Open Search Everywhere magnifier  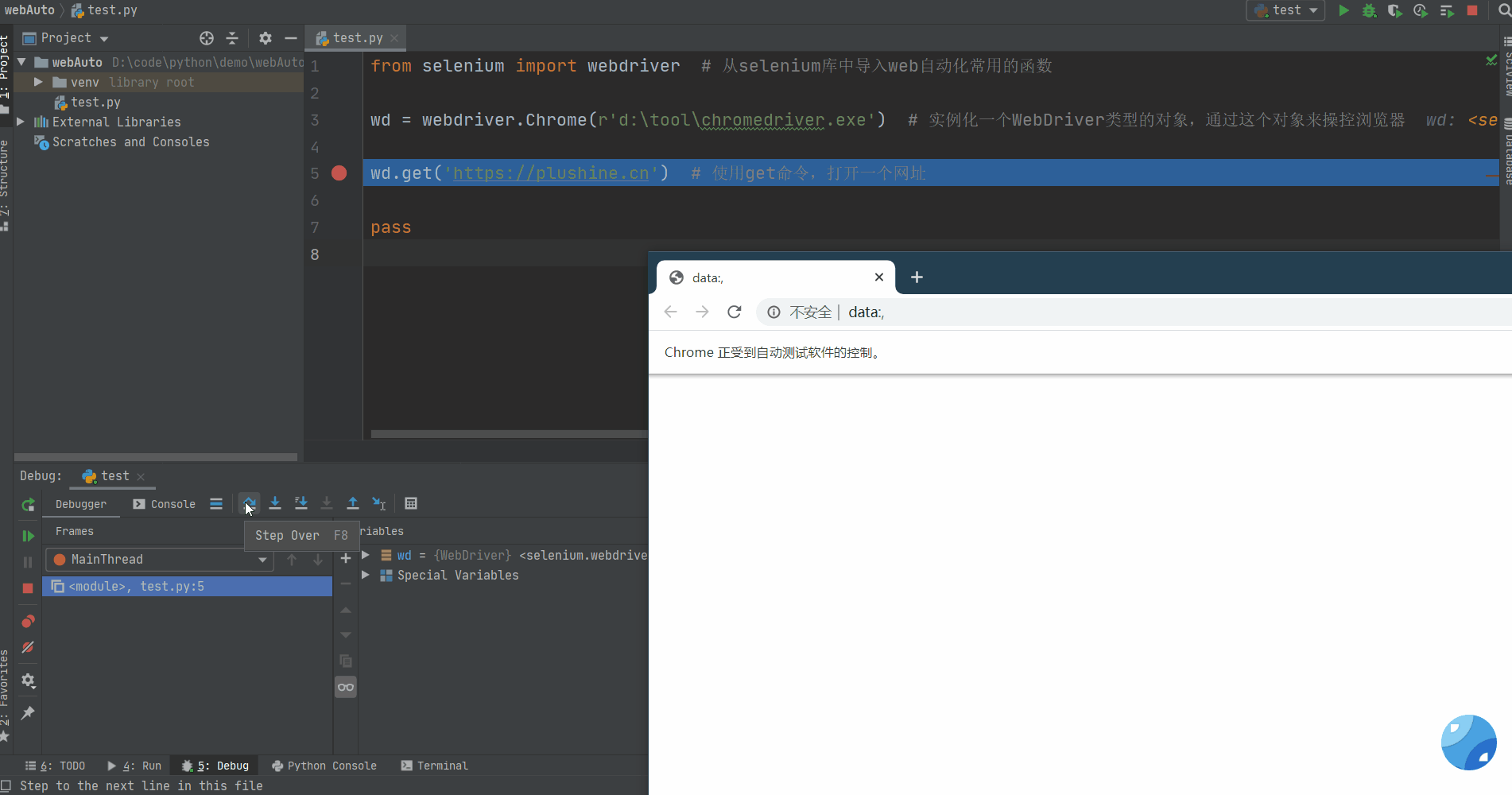click(1504, 10)
